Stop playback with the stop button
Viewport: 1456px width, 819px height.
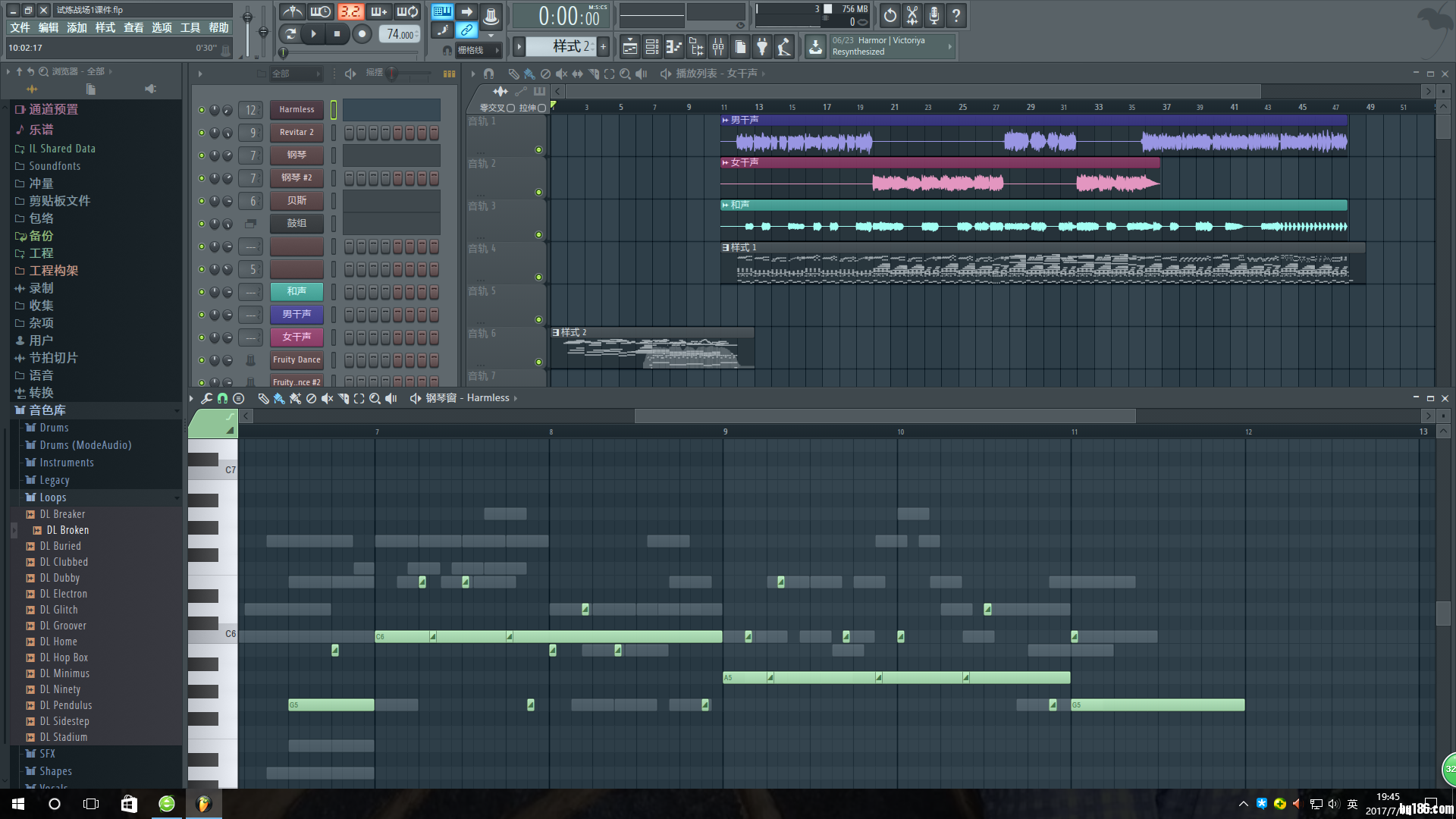coord(337,33)
